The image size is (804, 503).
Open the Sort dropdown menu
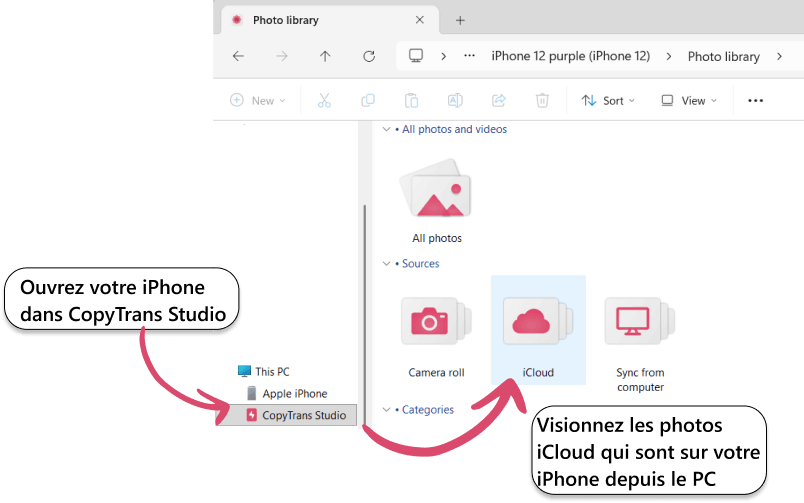point(608,100)
